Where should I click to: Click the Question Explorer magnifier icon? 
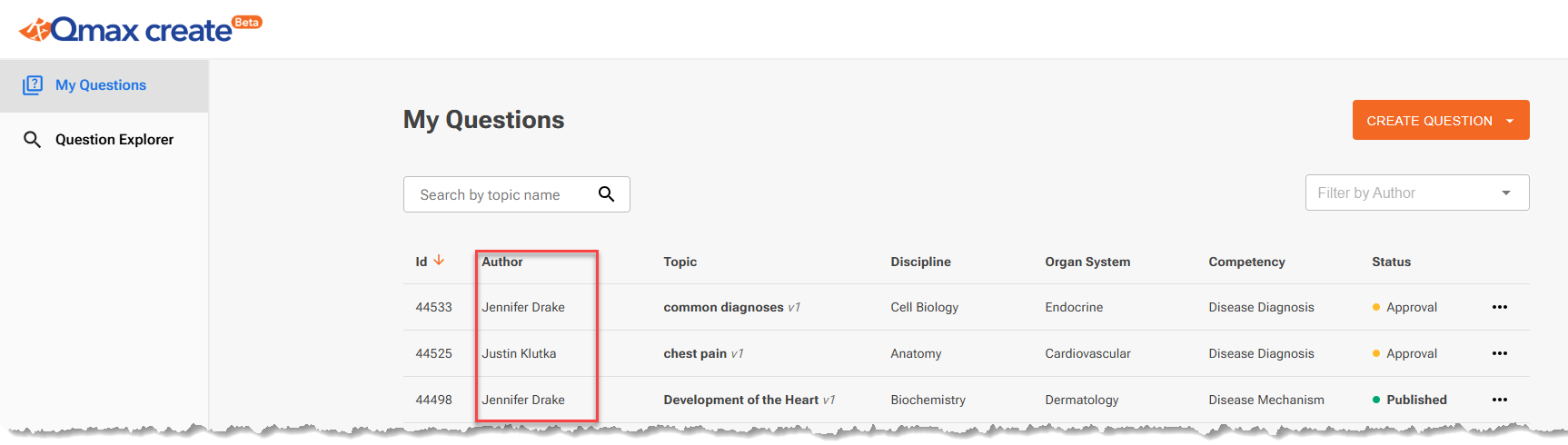click(33, 139)
